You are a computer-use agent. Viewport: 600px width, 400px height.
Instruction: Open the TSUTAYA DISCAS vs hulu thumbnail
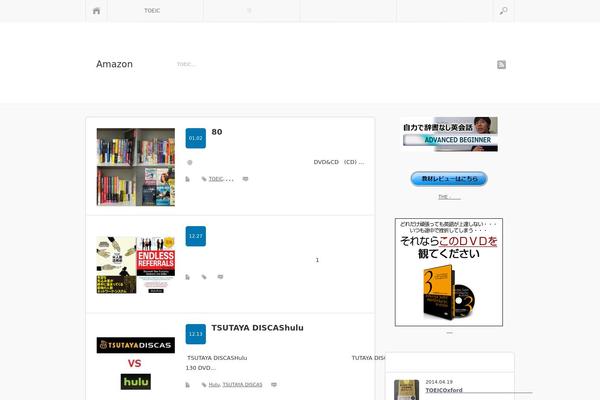pyautogui.click(x=136, y=363)
